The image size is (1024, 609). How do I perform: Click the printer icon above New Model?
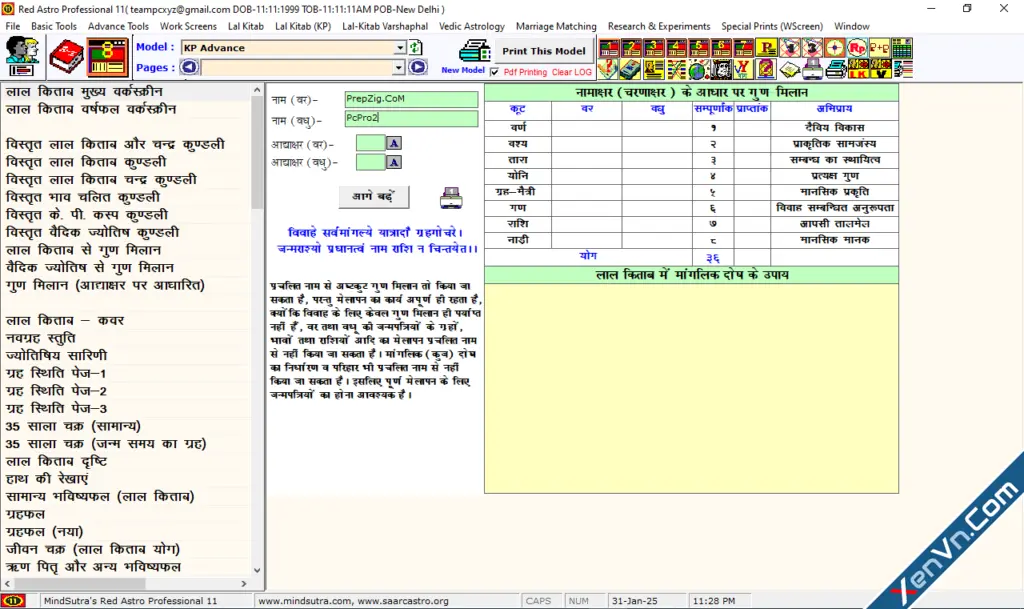pyautogui.click(x=475, y=51)
